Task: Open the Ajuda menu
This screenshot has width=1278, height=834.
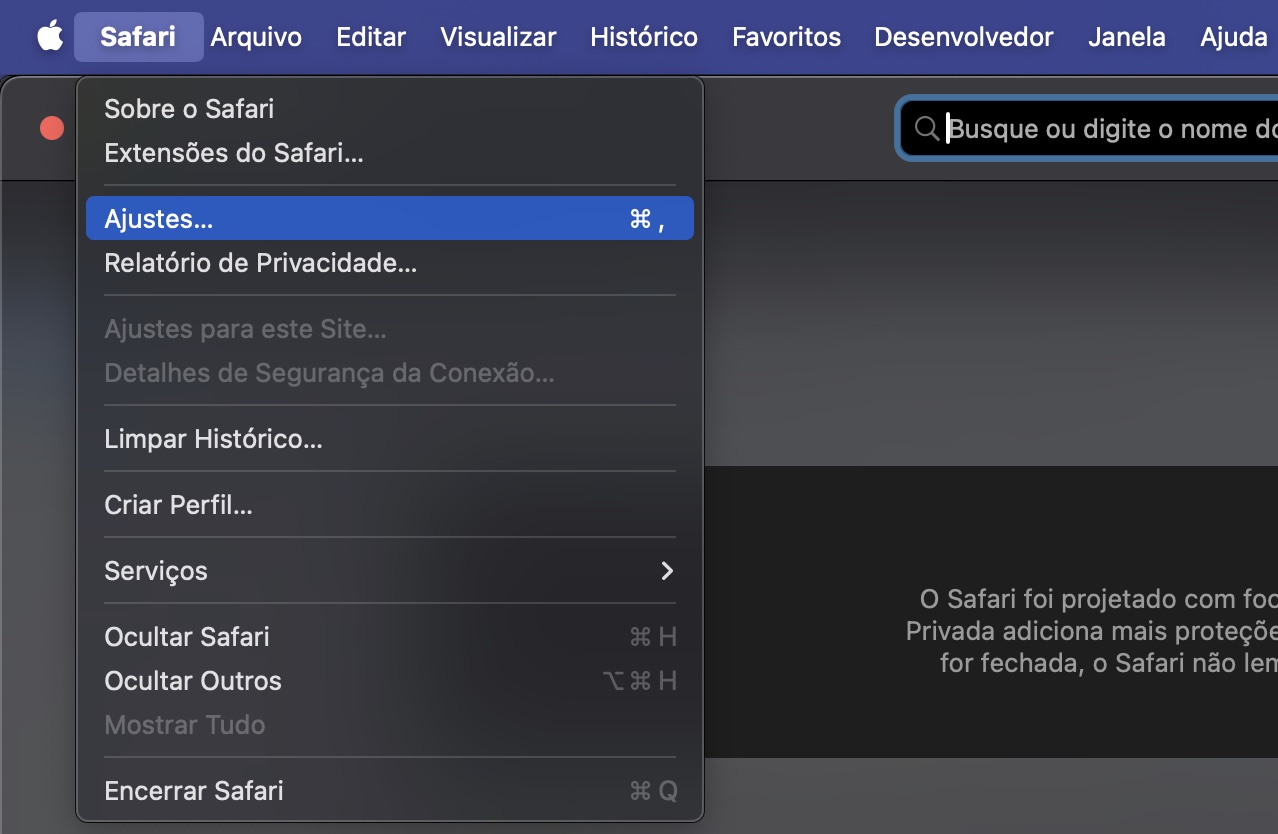Action: point(1233,36)
